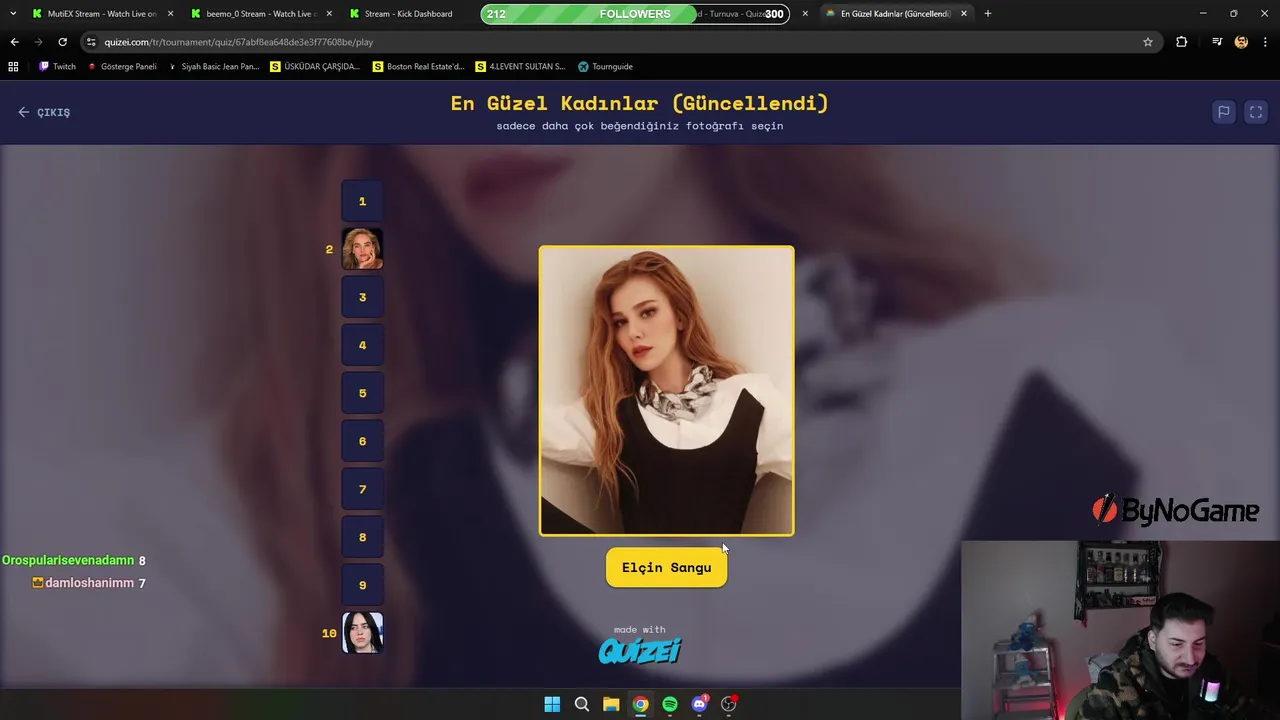Select rank slot number 3

(x=362, y=297)
